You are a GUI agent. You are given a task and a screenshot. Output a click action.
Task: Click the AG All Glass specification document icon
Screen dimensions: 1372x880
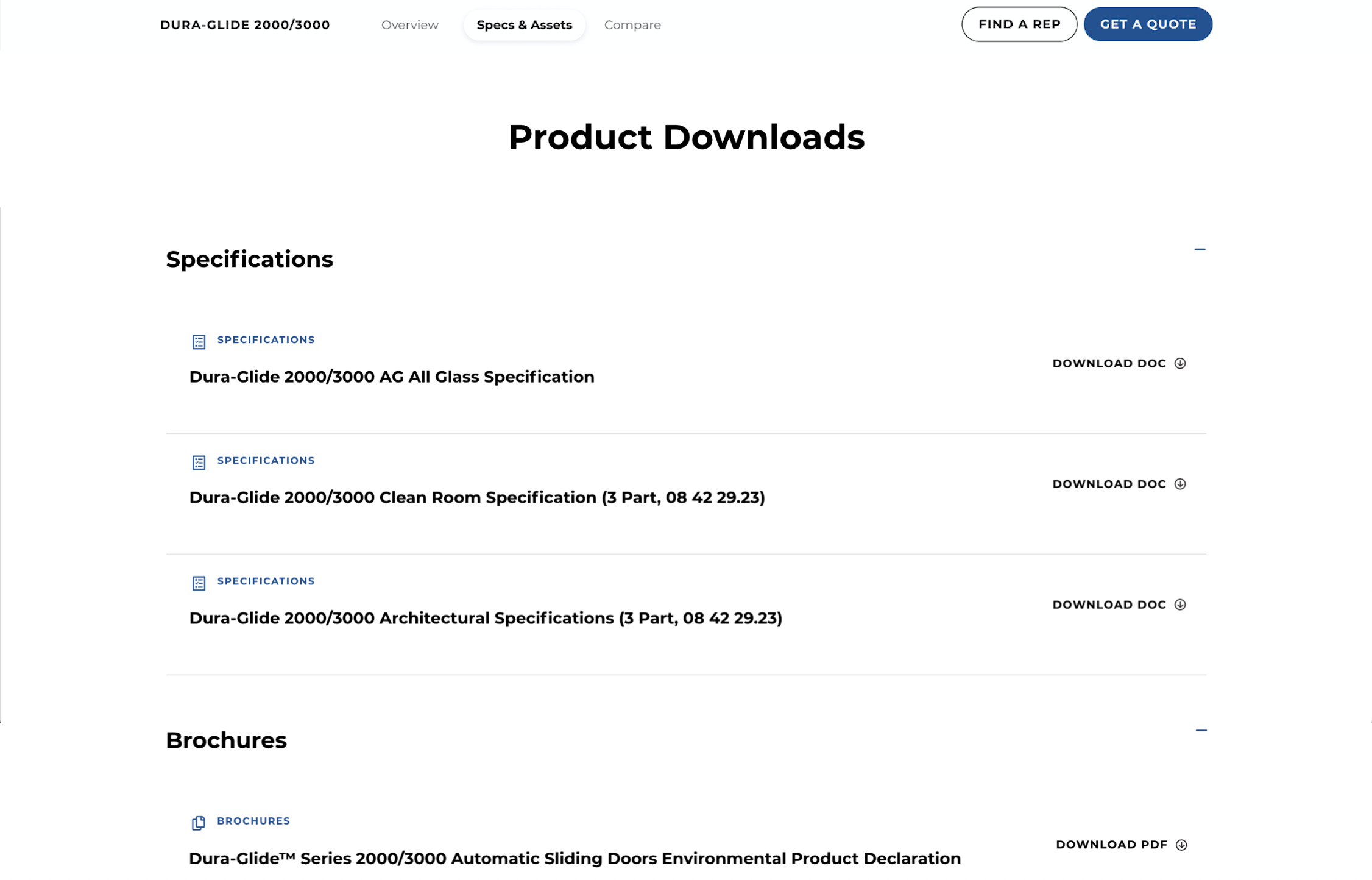[199, 342]
